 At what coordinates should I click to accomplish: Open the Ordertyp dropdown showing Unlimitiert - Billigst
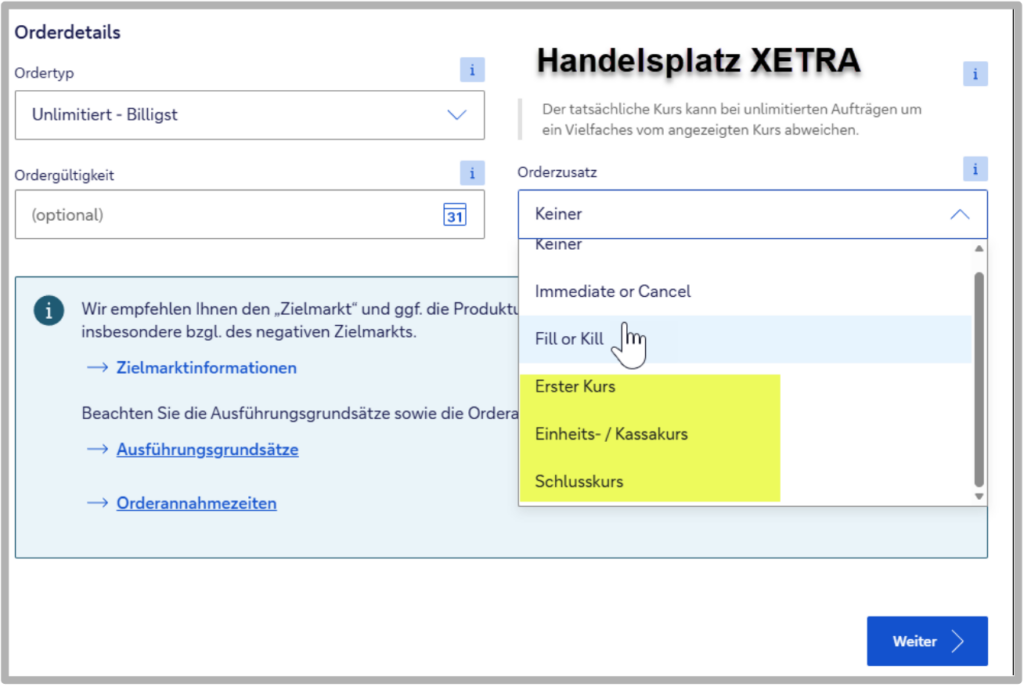(x=249, y=115)
